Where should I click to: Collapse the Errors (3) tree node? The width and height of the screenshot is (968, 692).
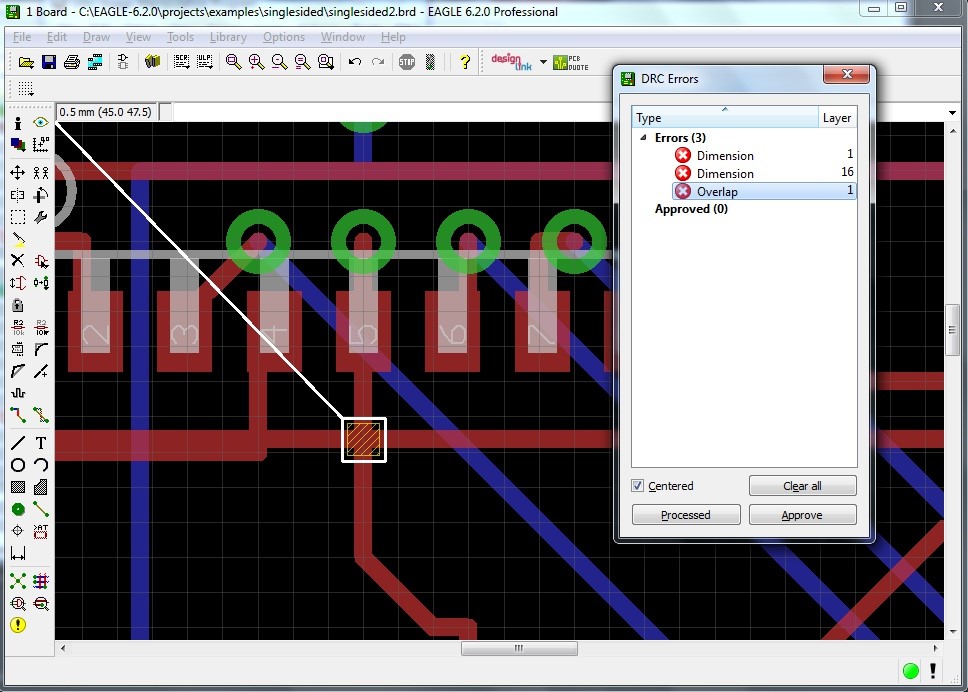tap(644, 138)
